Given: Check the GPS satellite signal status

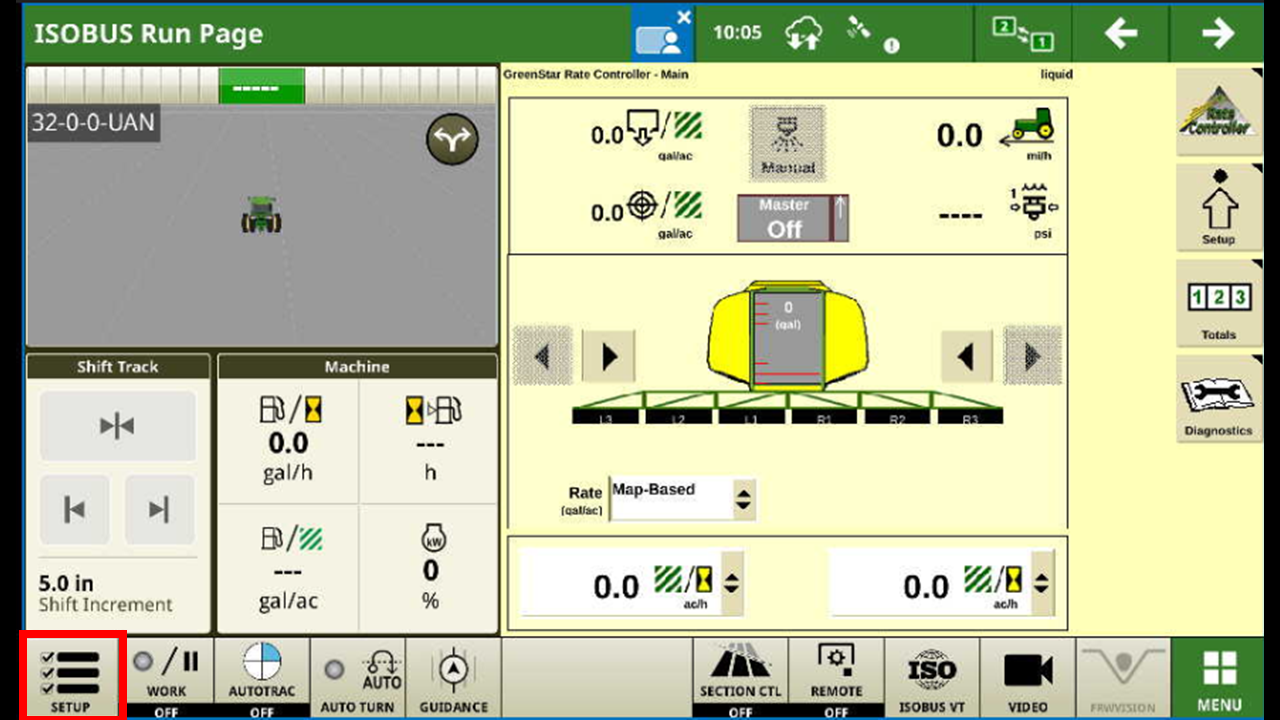Looking at the screenshot, I should tap(872, 33).
